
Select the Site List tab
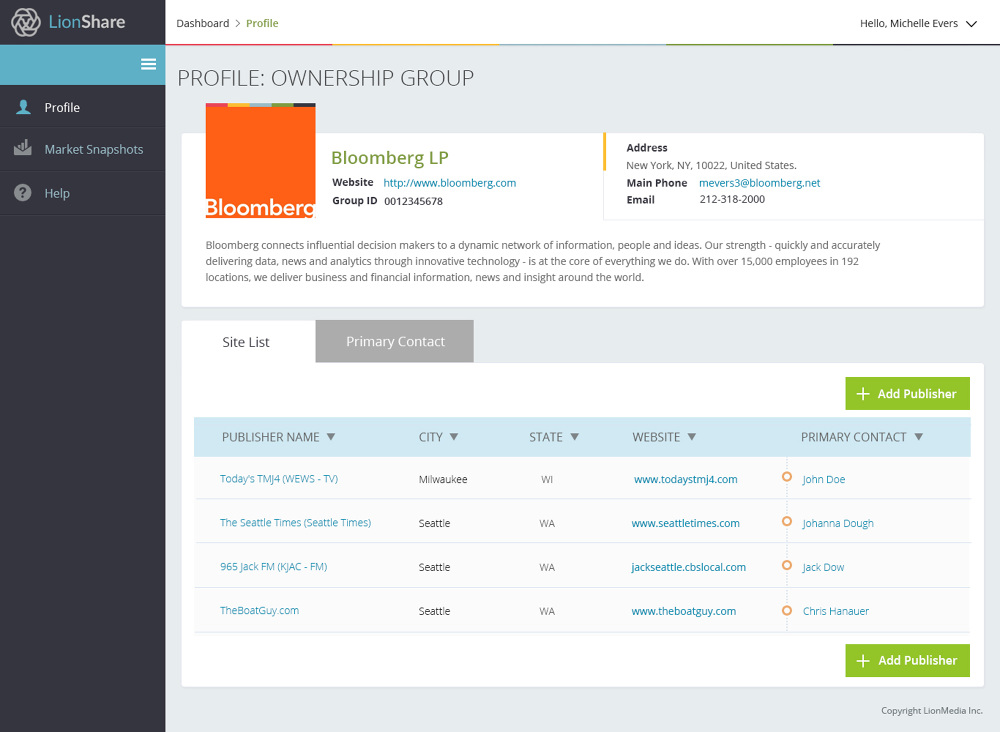click(x=246, y=342)
